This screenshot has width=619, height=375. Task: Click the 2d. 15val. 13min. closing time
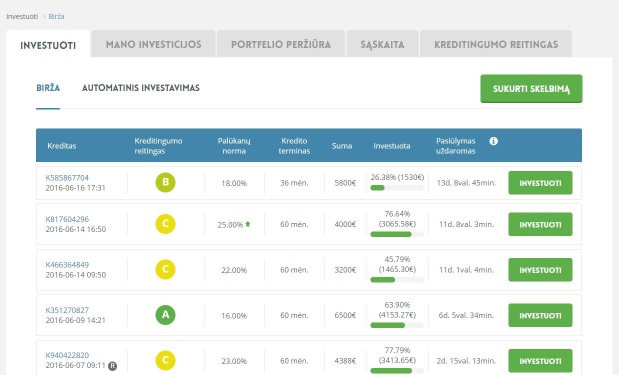click(466, 360)
